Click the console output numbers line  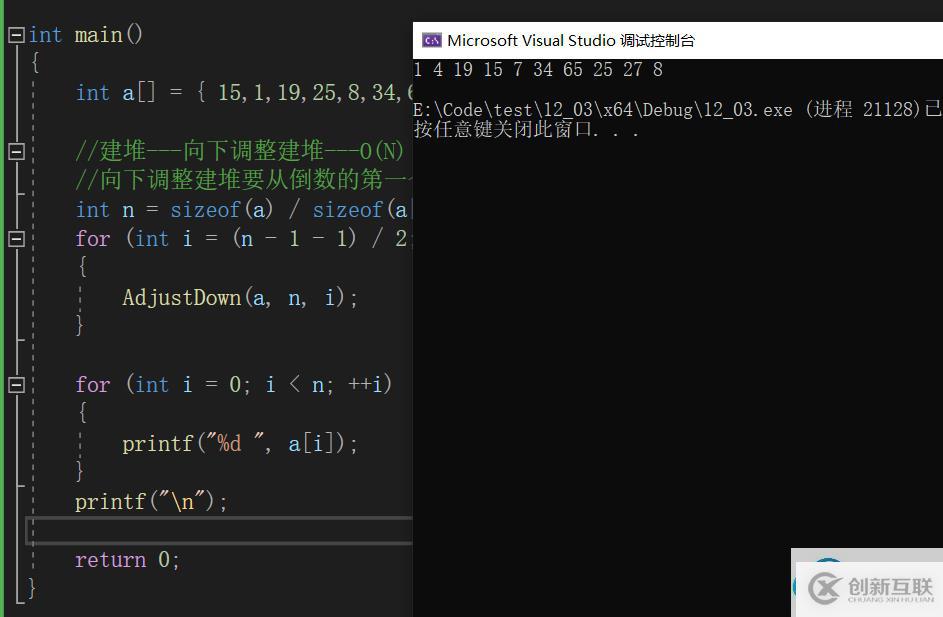(x=537, y=70)
